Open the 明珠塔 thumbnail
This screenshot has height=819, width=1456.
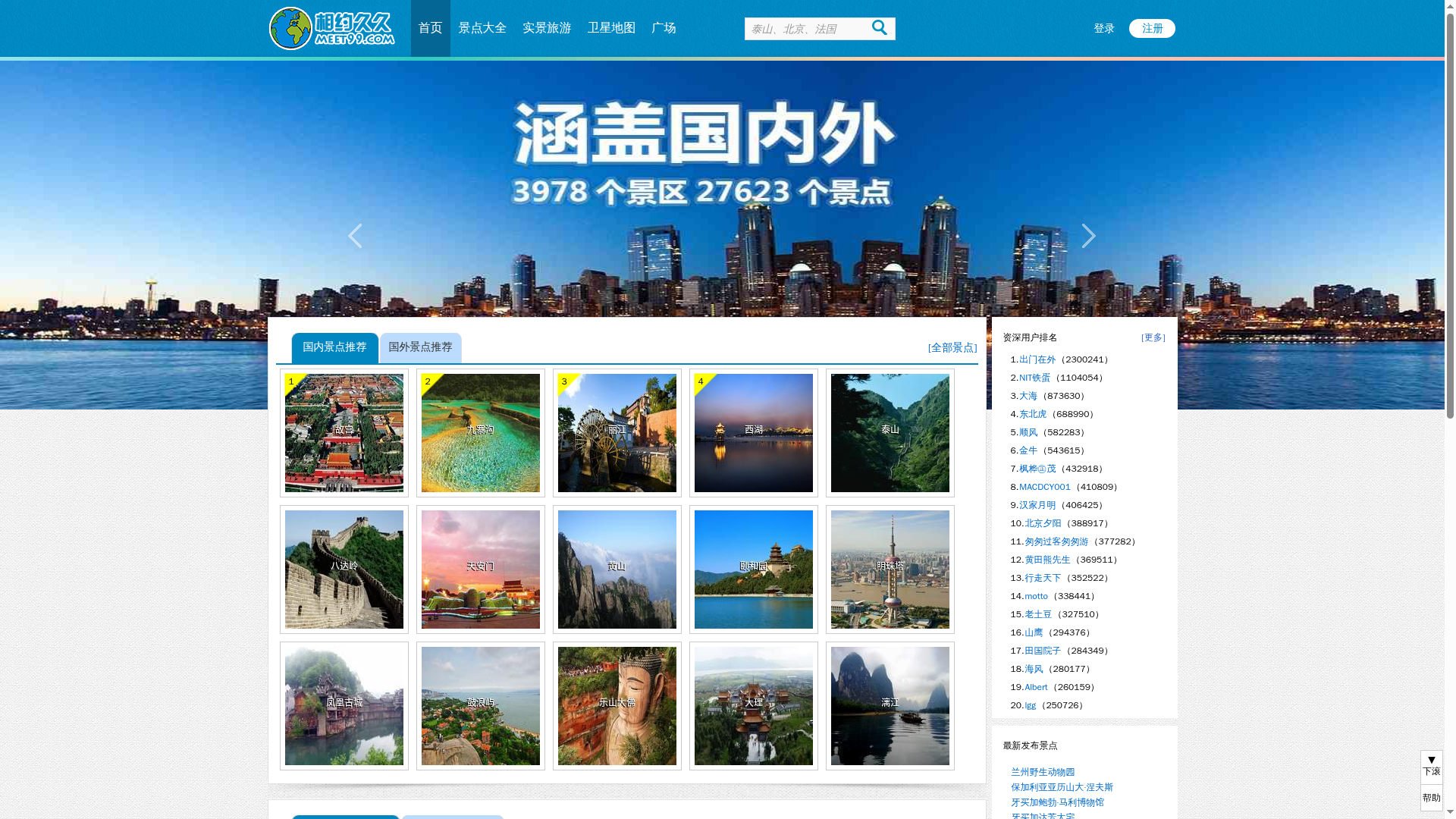click(x=890, y=570)
